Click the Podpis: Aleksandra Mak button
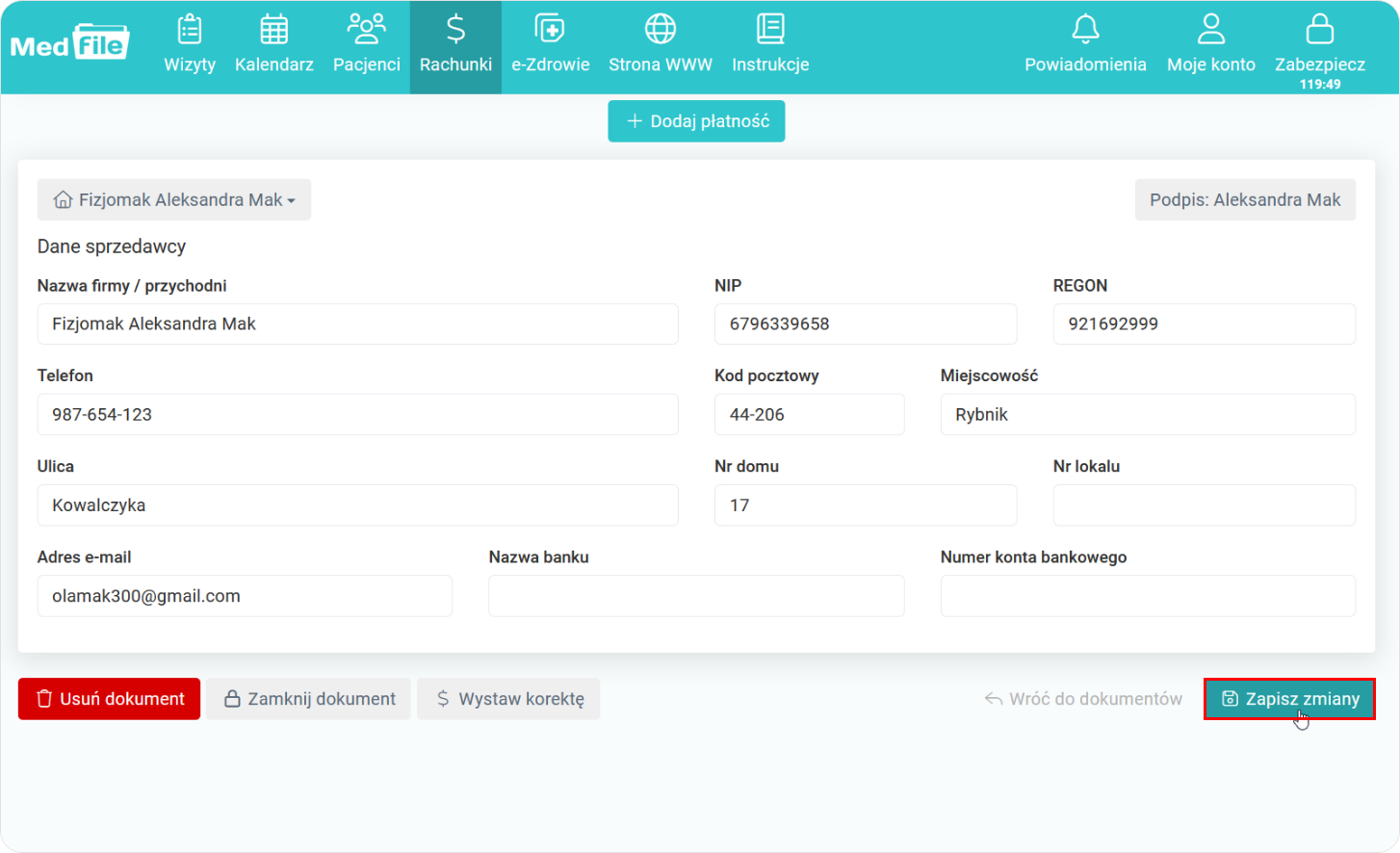 [1244, 200]
